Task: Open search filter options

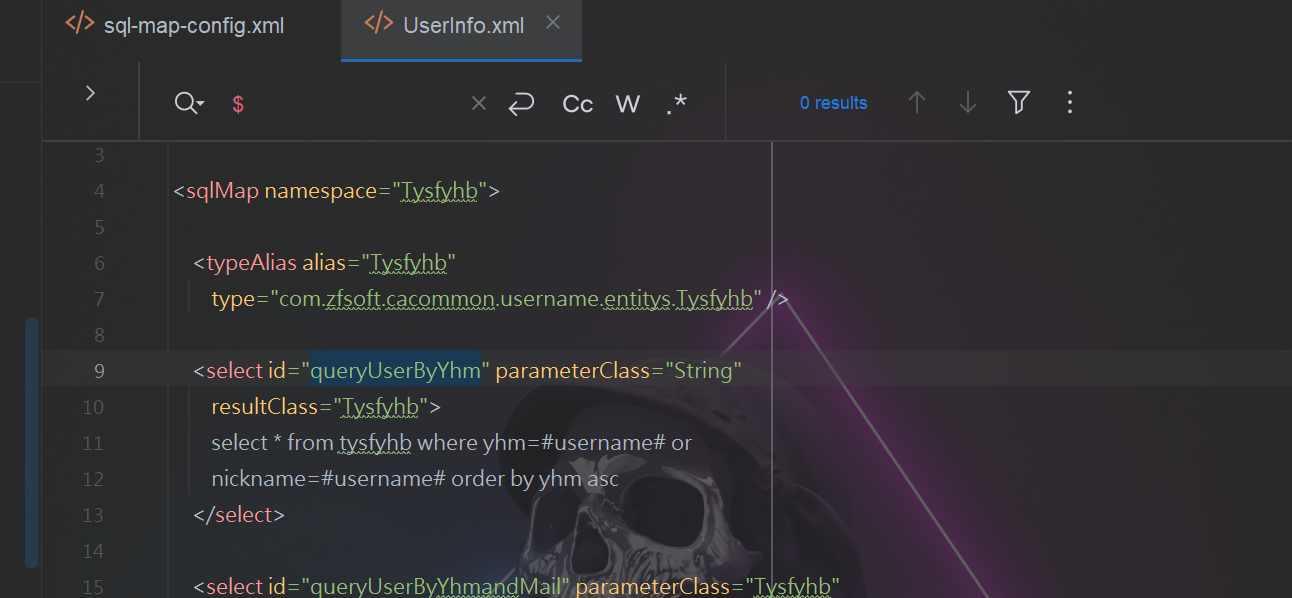Action: [x=1018, y=103]
